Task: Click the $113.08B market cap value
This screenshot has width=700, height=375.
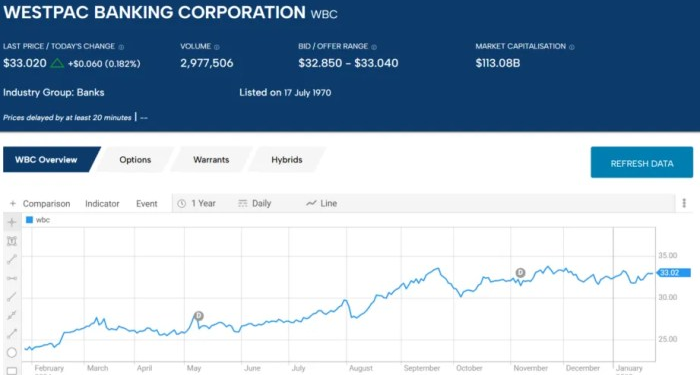Action: [498, 63]
